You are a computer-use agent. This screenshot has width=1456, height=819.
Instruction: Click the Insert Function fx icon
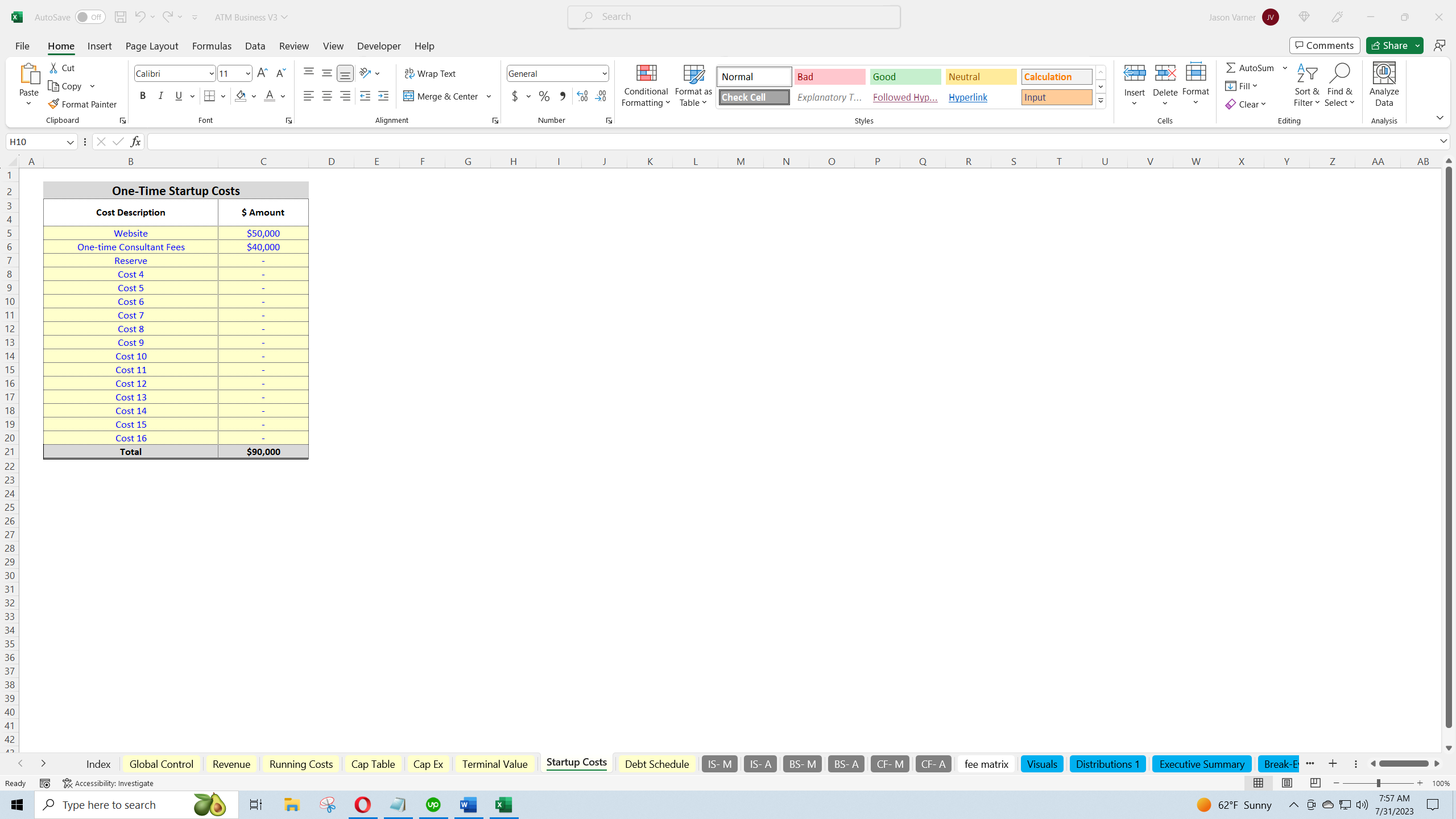tap(135, 142)
